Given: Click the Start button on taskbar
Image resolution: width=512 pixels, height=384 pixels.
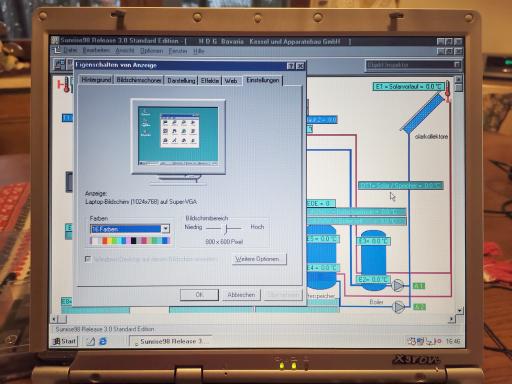Looking at the screenshot, I should [x=65, y=341].
